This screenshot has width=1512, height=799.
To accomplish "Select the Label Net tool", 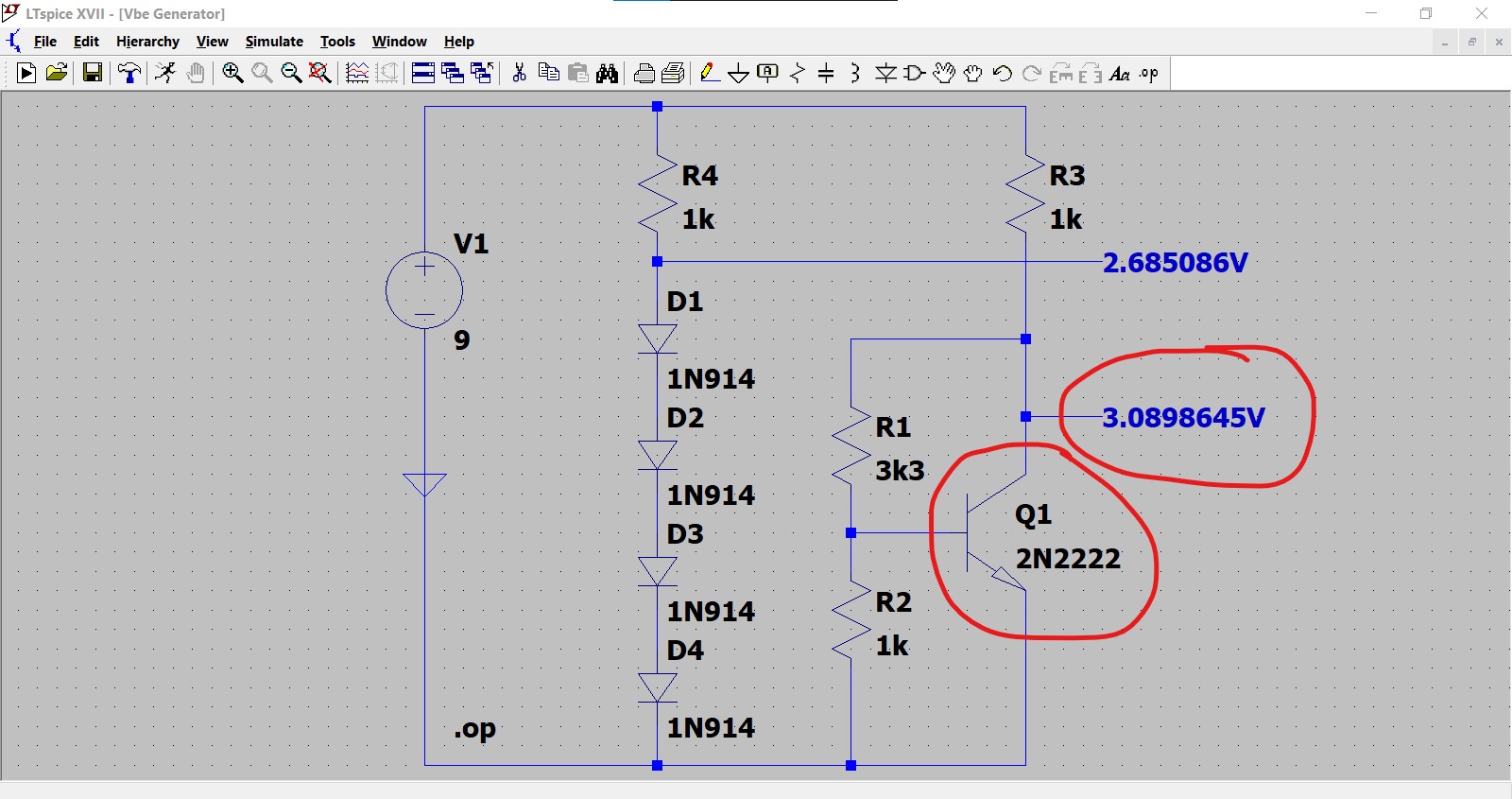I will pos(768,73).
